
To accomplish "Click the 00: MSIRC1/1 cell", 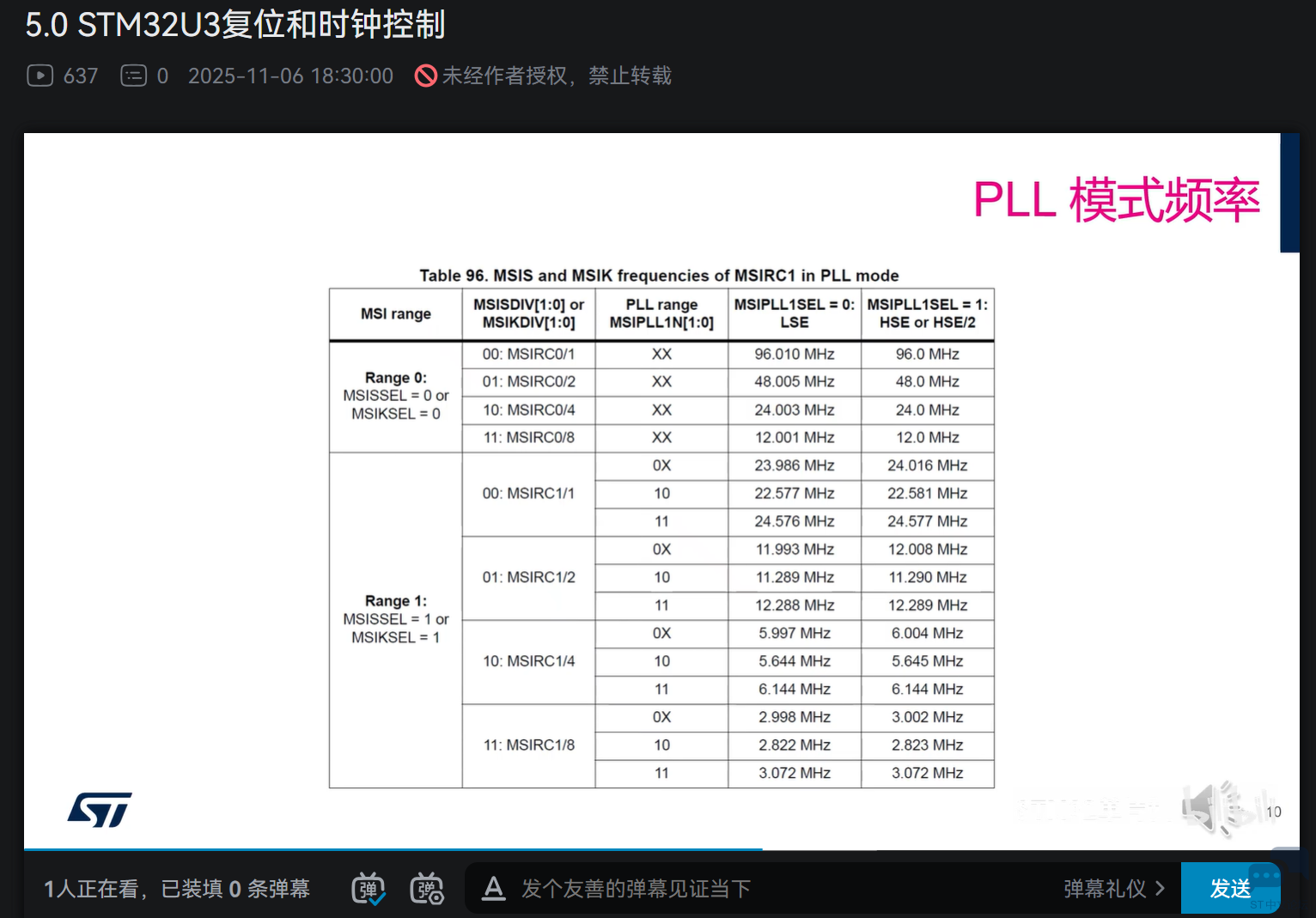I will click(x=529, y=494).
